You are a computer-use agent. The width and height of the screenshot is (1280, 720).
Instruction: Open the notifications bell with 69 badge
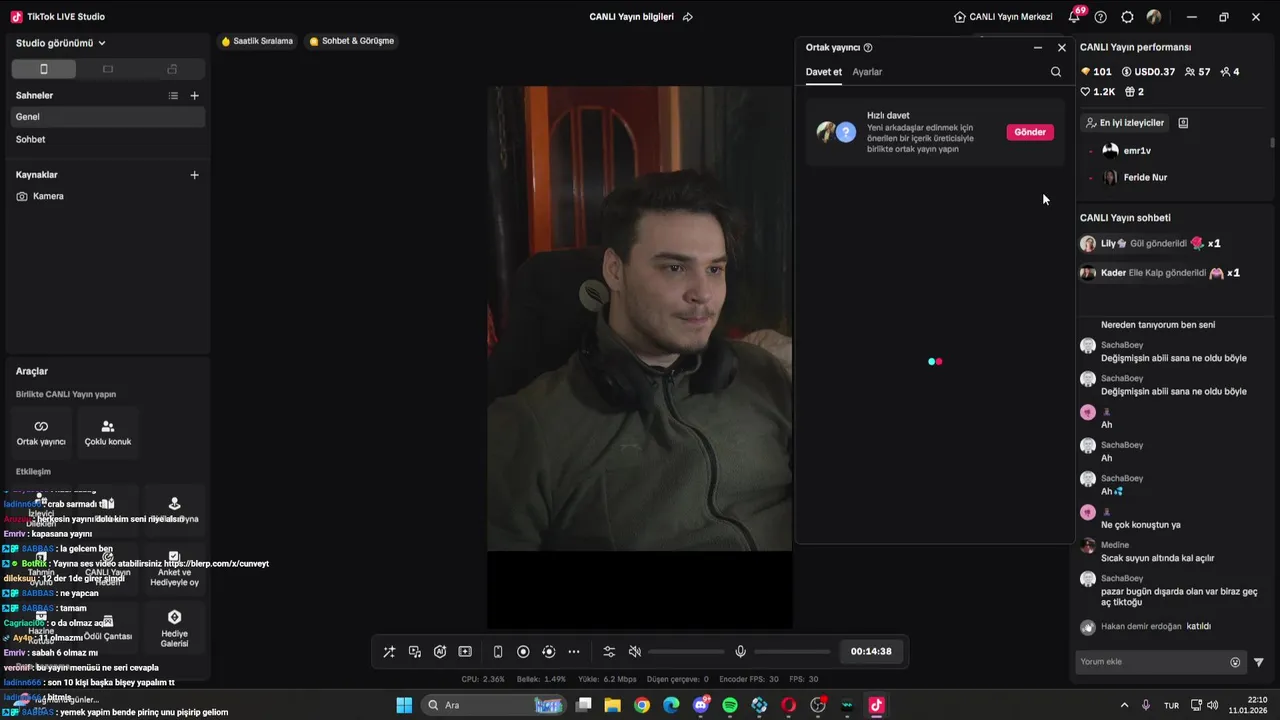1076,16
